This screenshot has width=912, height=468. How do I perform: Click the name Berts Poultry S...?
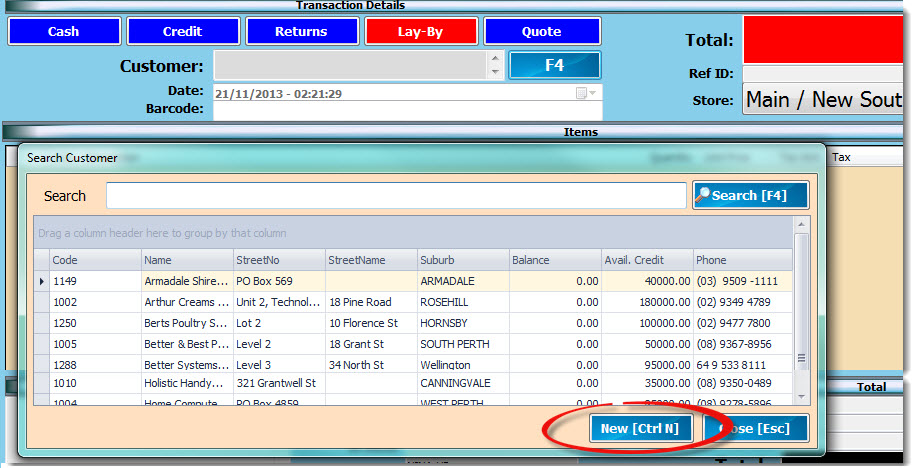186,323
